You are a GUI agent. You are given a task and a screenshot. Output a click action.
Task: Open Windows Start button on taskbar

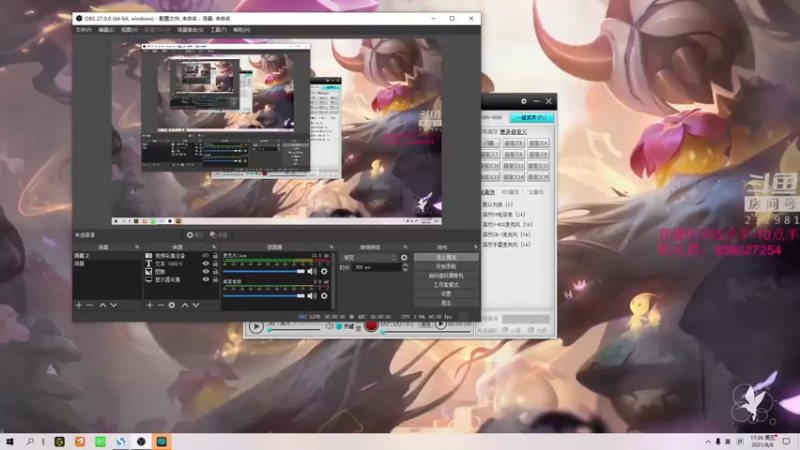(9, 442)
